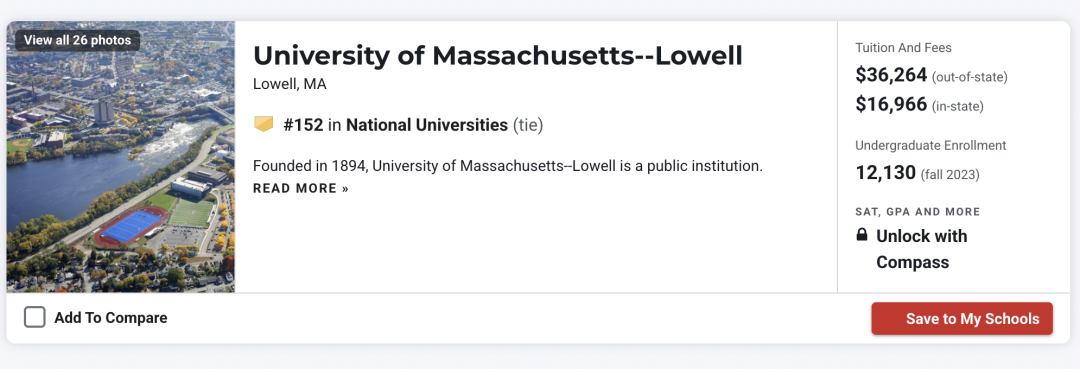The image size is (1080, 369).
Task: Click the Lowell, MA location text
Action: point(289,85)
